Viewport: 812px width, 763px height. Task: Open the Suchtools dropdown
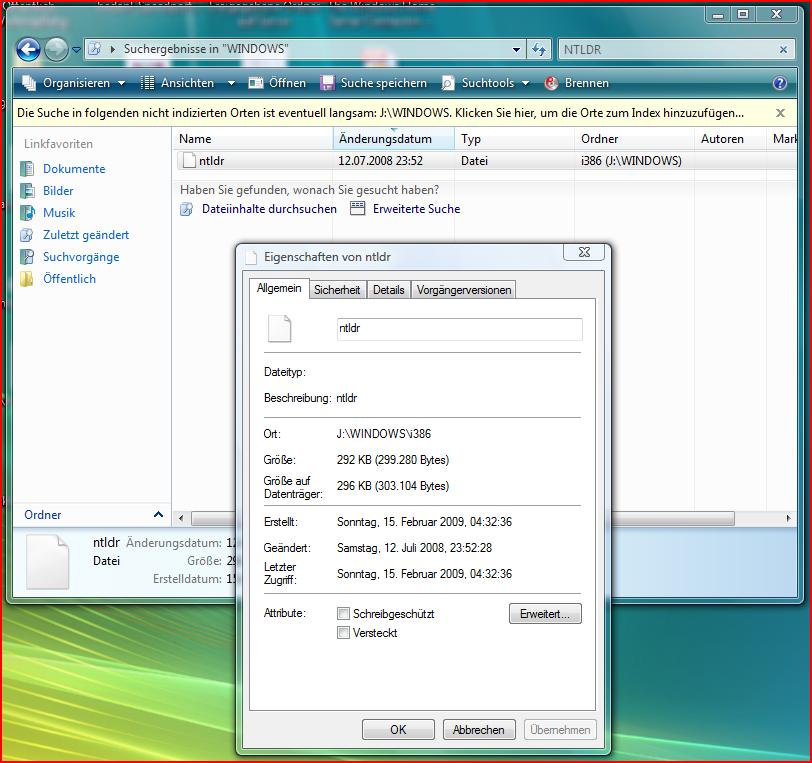click(486, 83)
